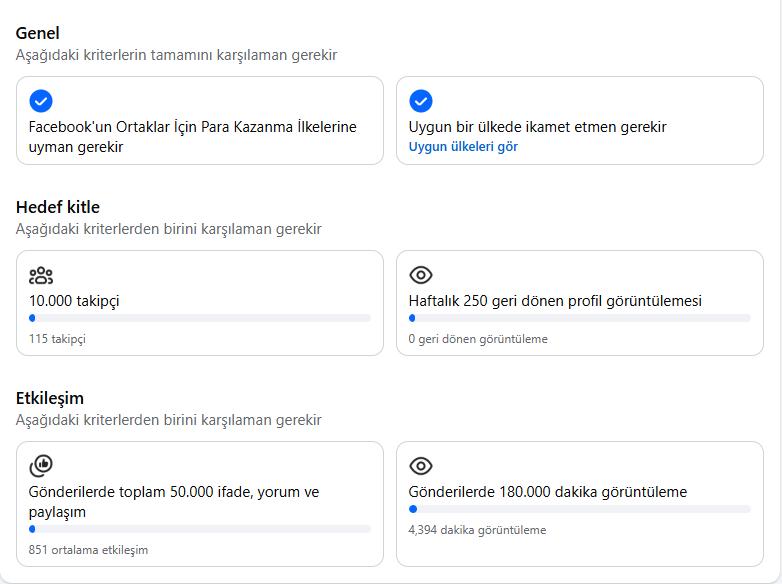Image resolution: width=782 pixels, height=584 pixels.
Task: Click the 50.000 ifade progress bar
Action: tap(200, 529)
